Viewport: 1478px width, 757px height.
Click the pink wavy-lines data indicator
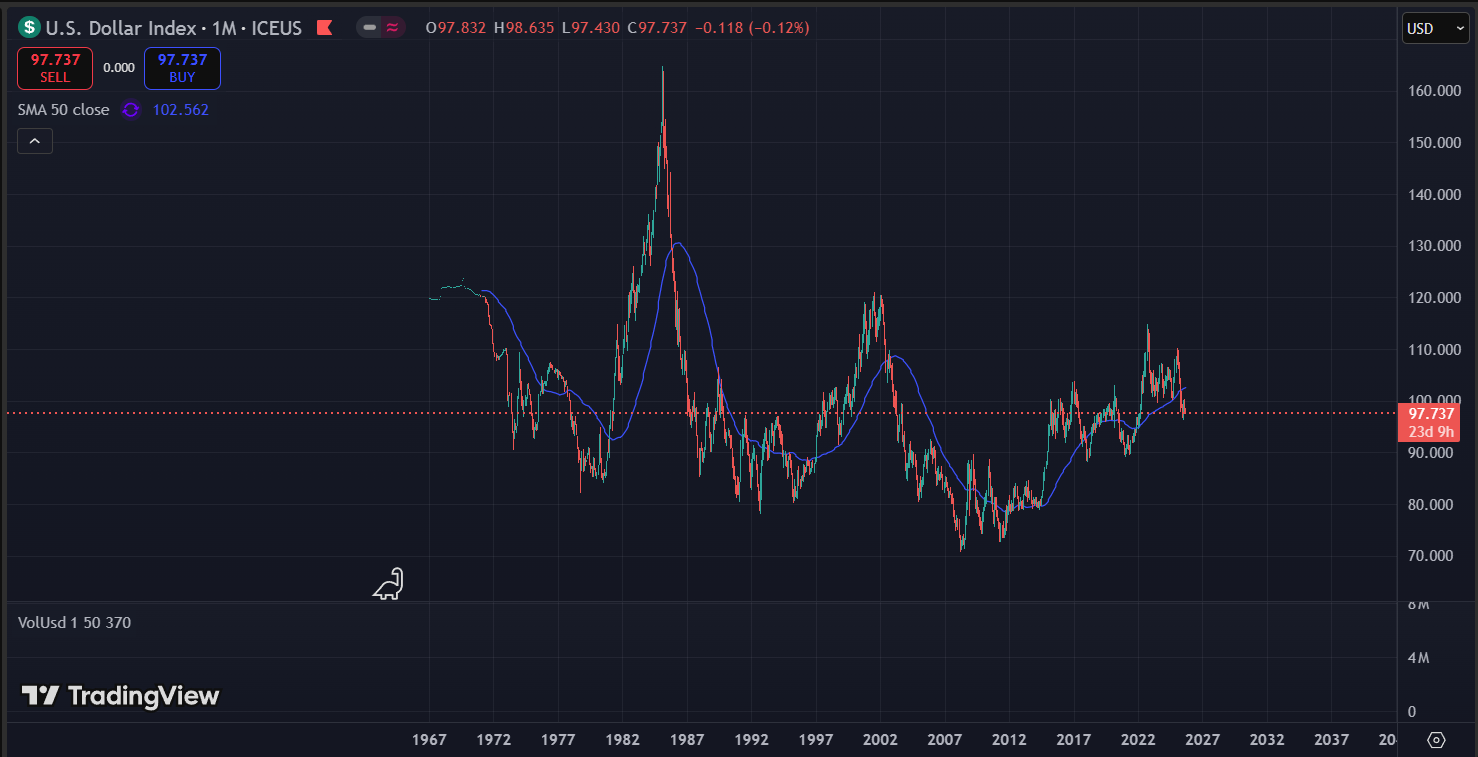tap(393, 28)
